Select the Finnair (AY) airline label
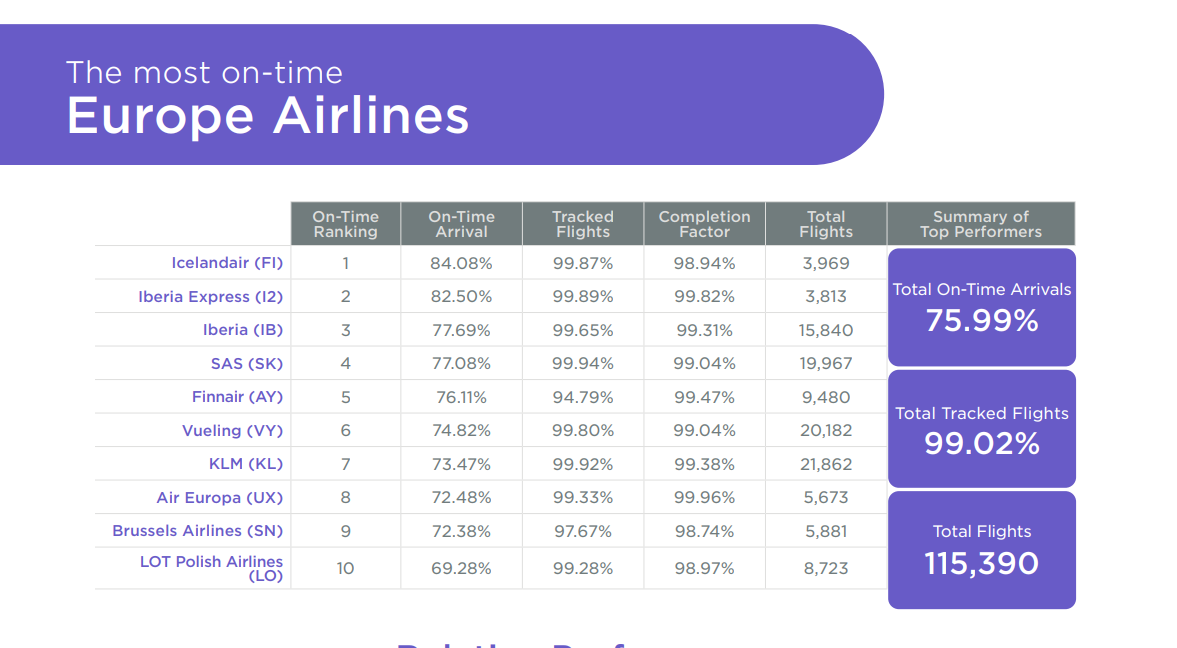1177x648 pixels. 237,397
